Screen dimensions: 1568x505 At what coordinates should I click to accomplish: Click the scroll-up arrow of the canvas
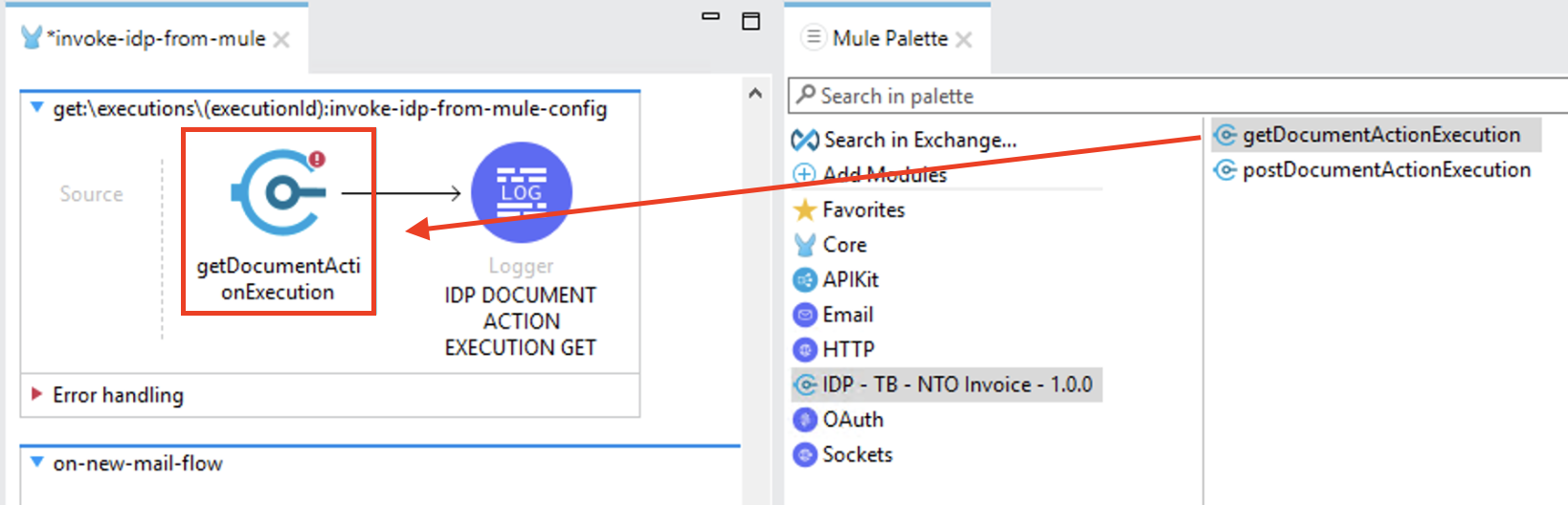[755, 93]
